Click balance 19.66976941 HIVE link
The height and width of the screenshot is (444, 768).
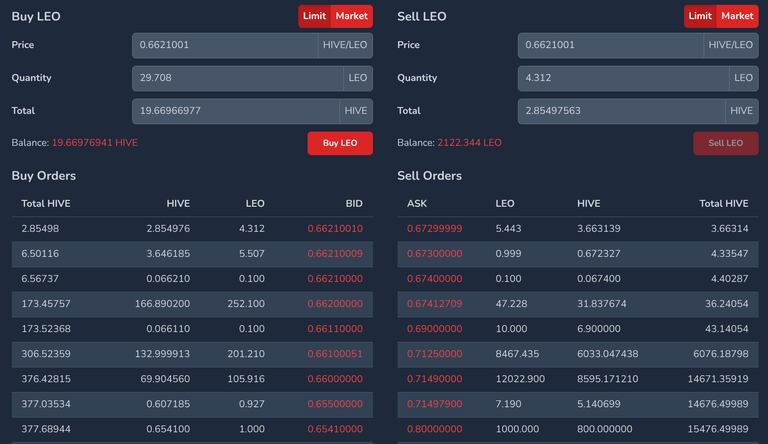95,143
